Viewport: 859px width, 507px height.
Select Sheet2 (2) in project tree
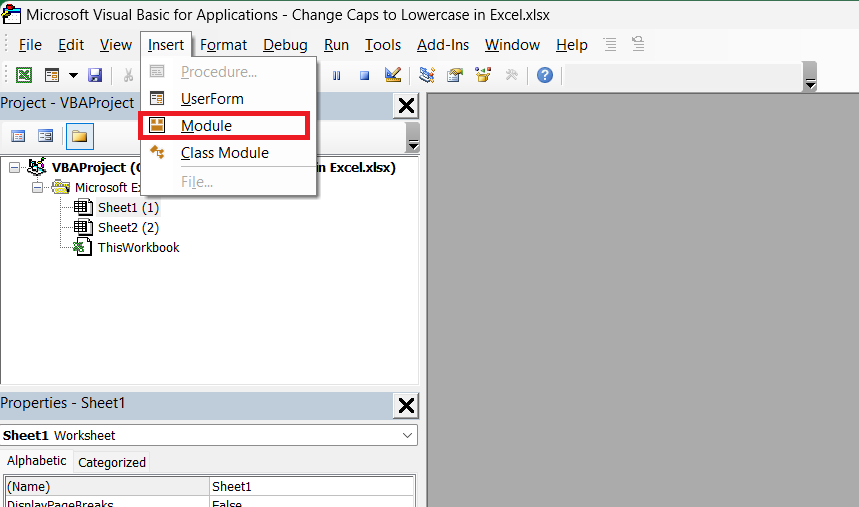pyautogui.click(x=128, y=227)
